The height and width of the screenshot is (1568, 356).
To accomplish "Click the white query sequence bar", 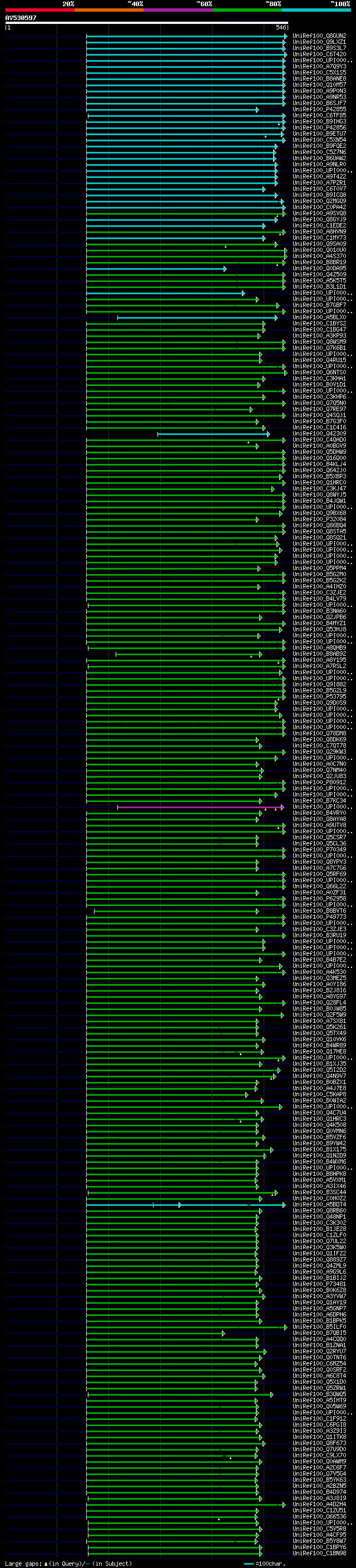I will [x=147, y=23].
